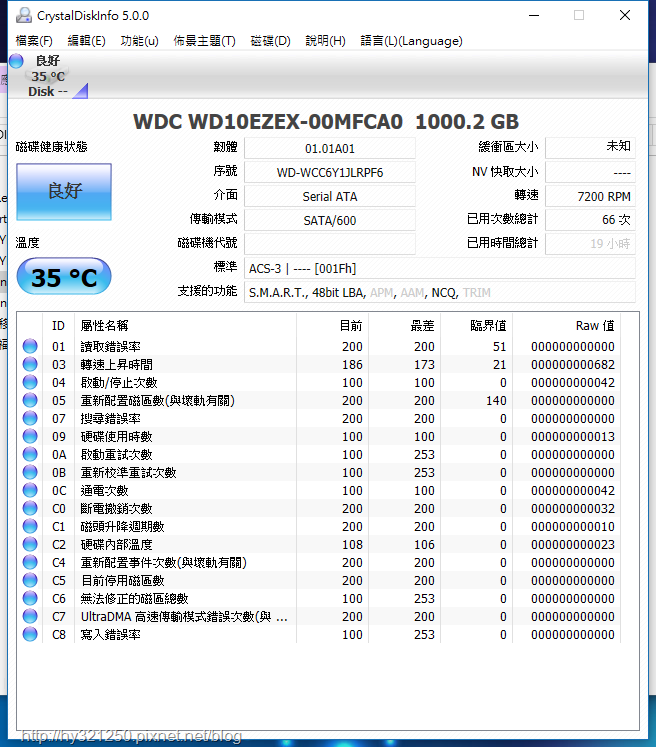656x747 pixels.
Task: Click the CrystalDiskInfo app icon in title bar
Action: pos(23,16)
